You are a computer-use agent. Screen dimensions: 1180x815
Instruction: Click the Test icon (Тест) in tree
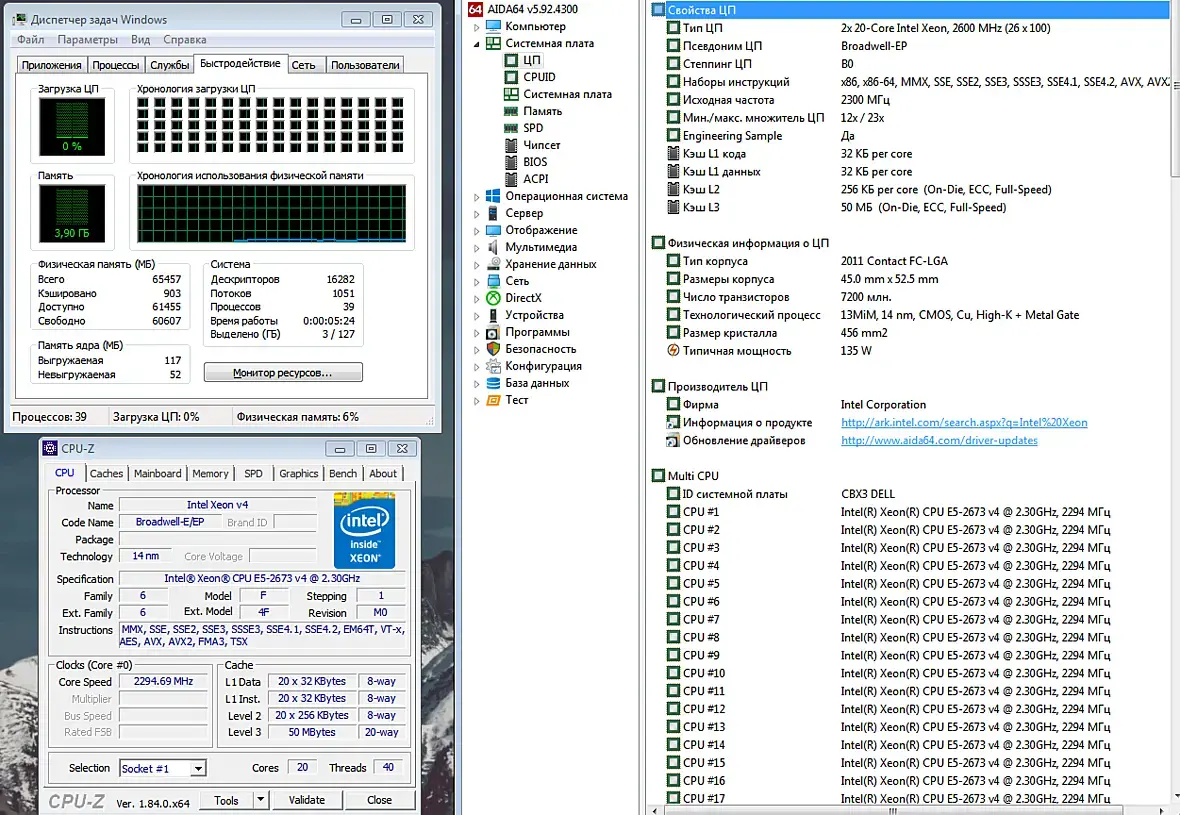coord(493,400)
